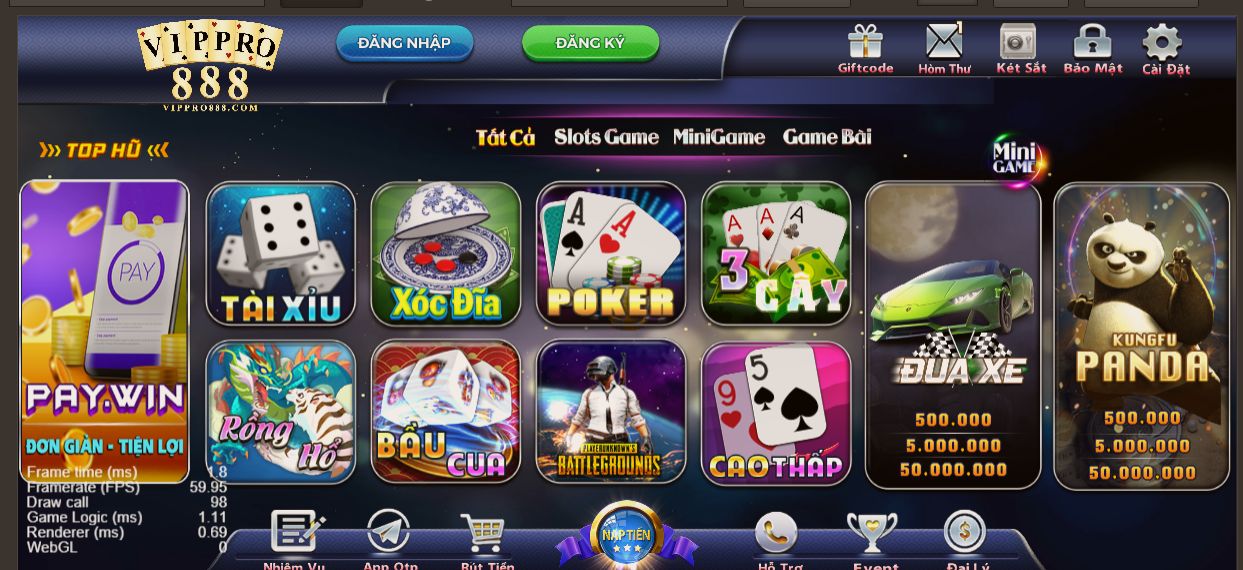Open Cài Đặt gear settings
Screen dimensions: 1243x570
[1162, 42]
